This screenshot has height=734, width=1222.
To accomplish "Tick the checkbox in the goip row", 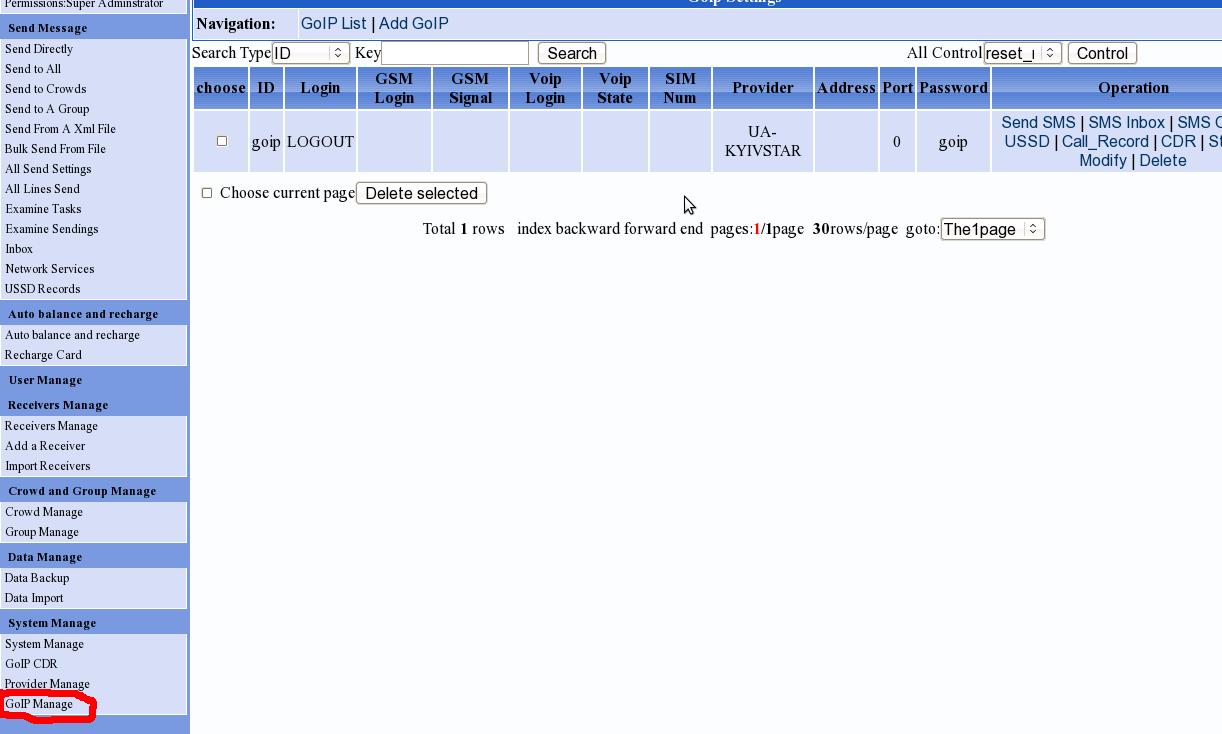I will (222, 141).
